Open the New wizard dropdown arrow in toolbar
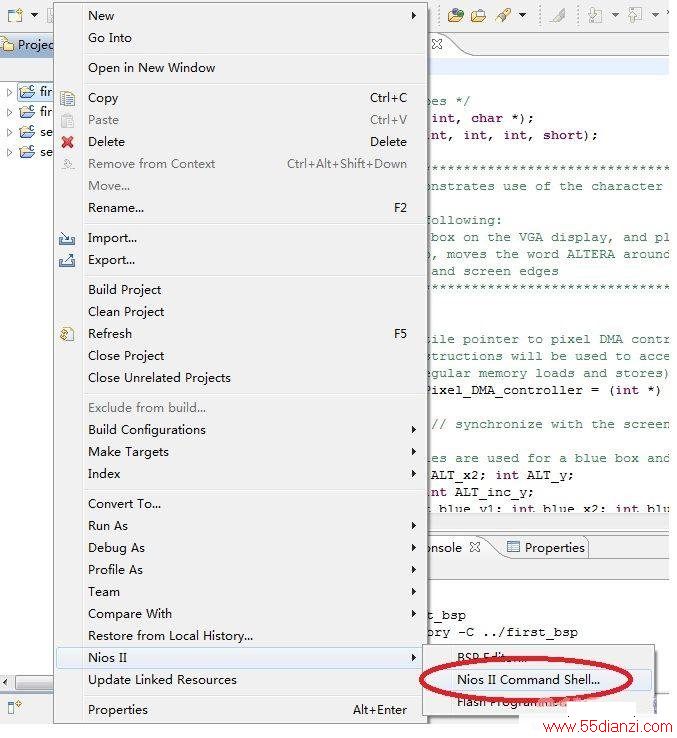Image resolution: width=677 pixels, height=738 pixels. point(34,15)
